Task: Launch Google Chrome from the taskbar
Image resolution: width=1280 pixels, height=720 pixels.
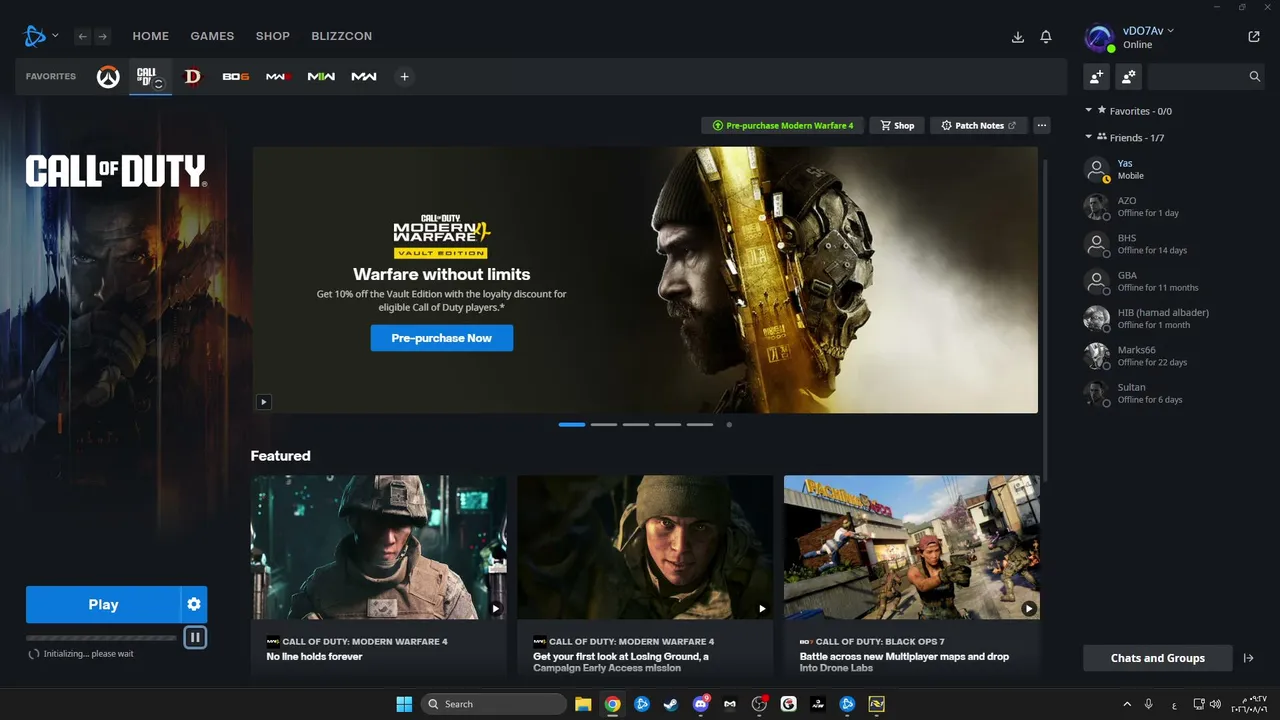Action: point(612,704)
